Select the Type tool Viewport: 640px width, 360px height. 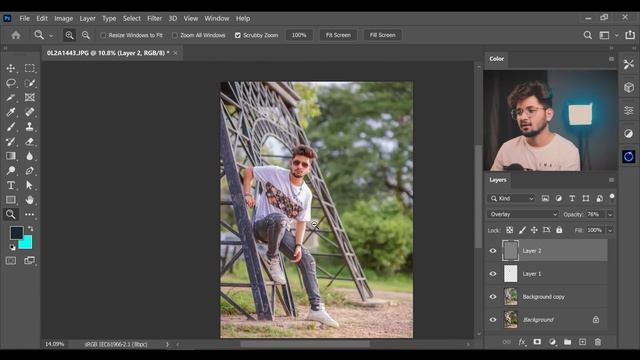pyautogui.click(x=11, y=185)
